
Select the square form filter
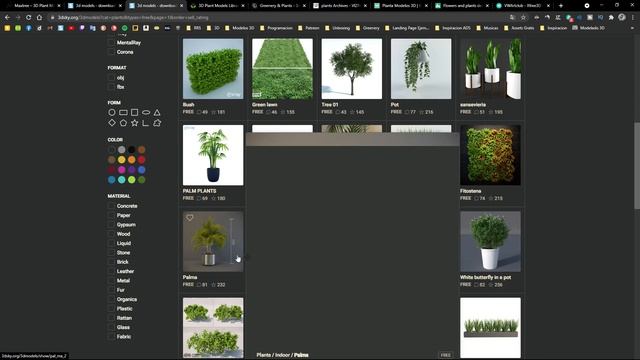point(134,112)
